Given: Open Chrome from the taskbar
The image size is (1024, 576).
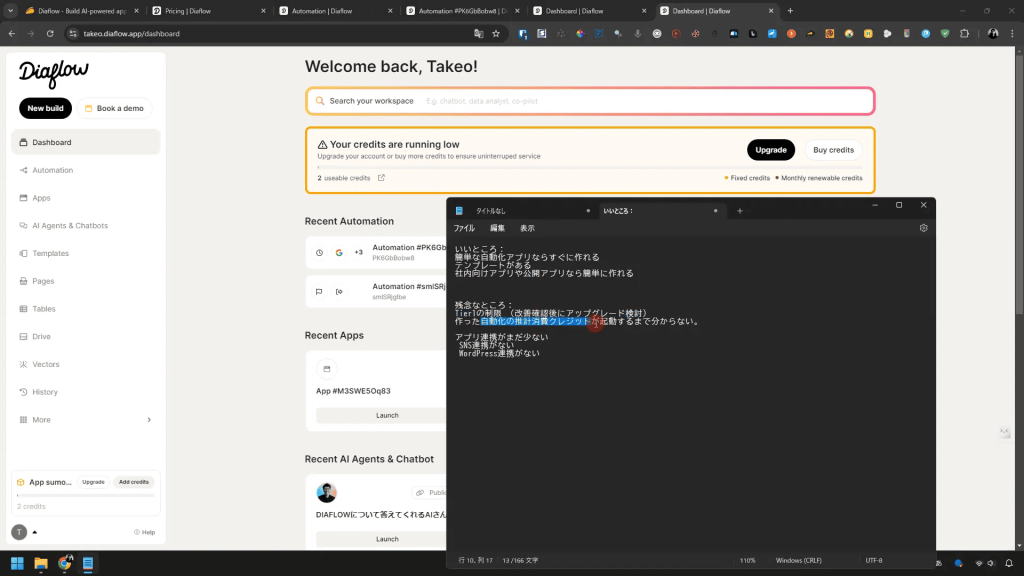Looking at the screenshot, I should (65, 563).
